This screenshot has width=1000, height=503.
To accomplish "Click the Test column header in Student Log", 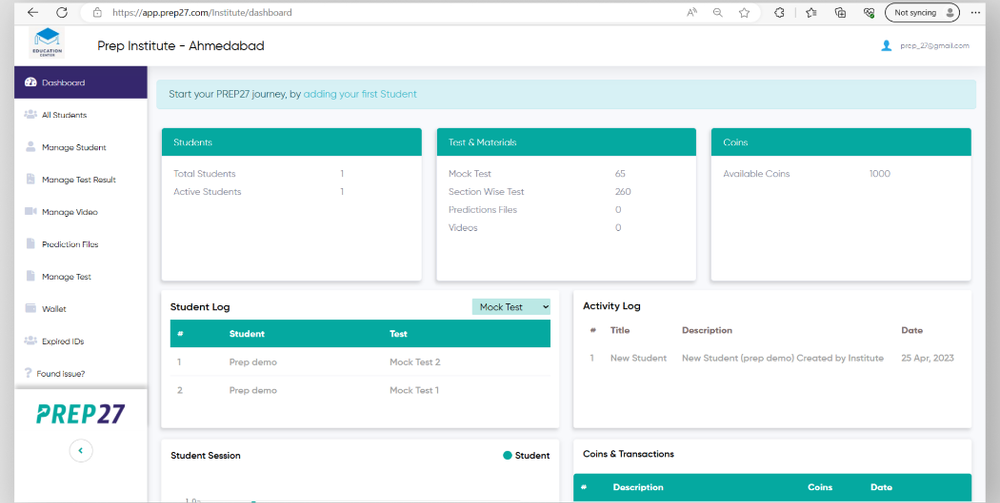I will 398,333.
